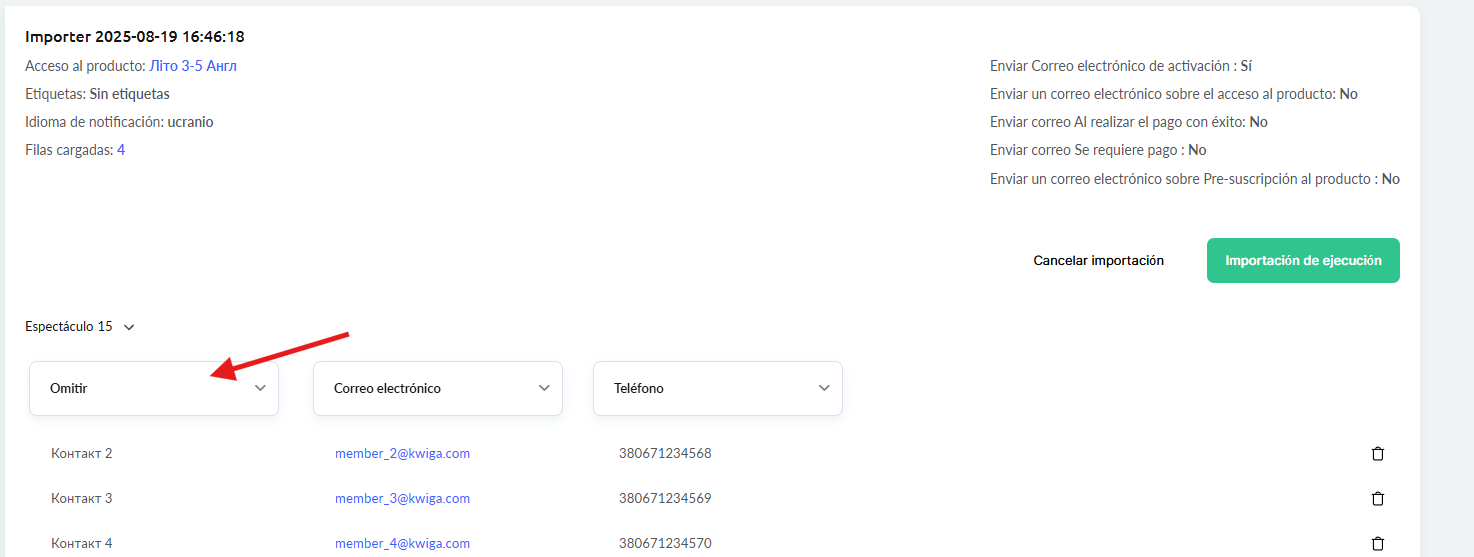Select the member_4@kwiga.com email link
Screen dimensions: 1474x557
click(402, 544)
